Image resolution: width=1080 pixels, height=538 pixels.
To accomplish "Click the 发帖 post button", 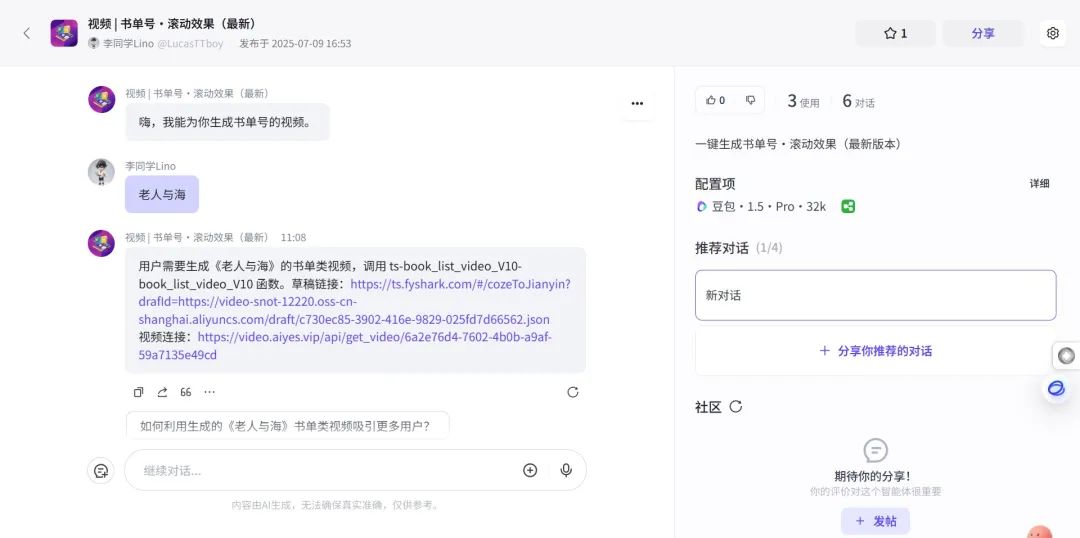I will pyautogui.click(x=875, y=521).
